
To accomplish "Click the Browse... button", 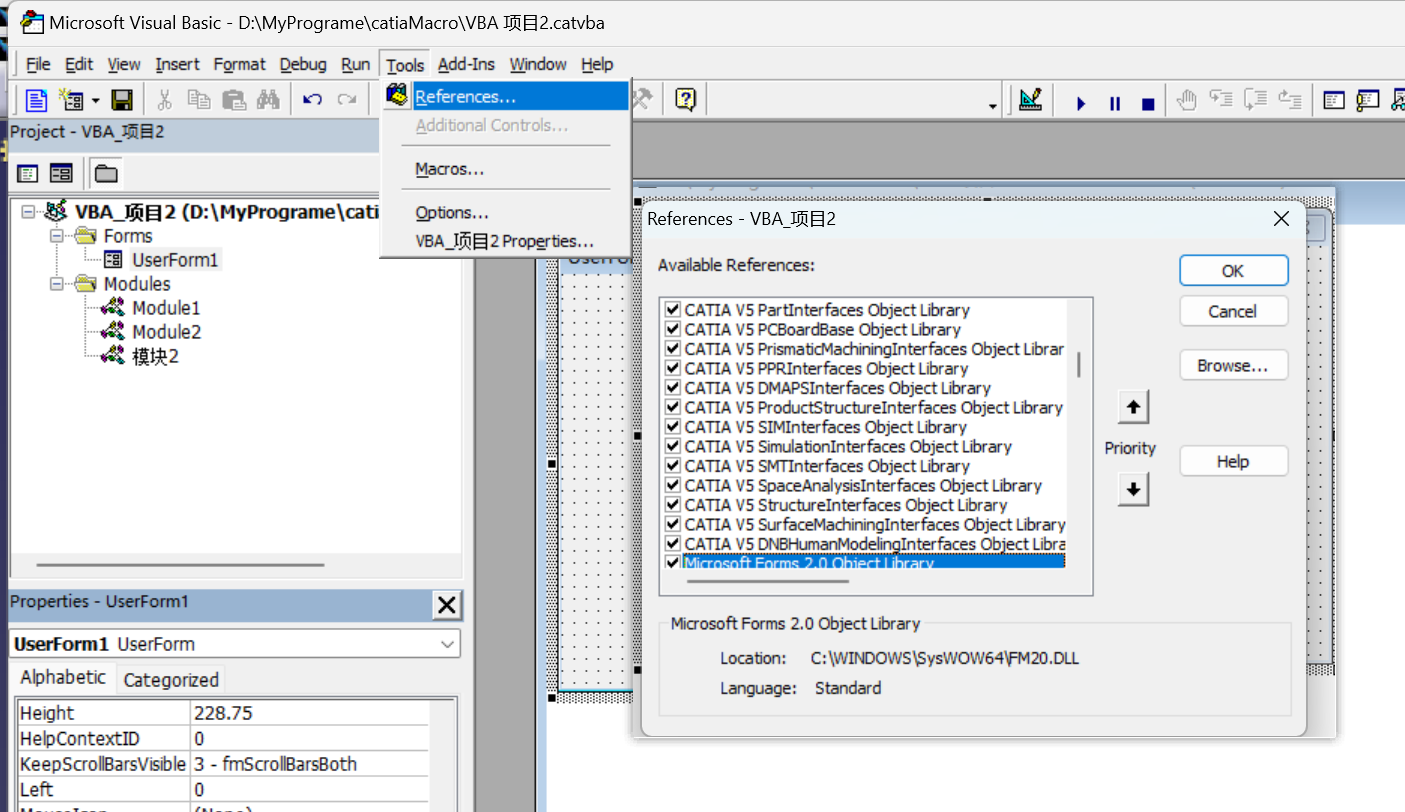I will (1233, 366).
